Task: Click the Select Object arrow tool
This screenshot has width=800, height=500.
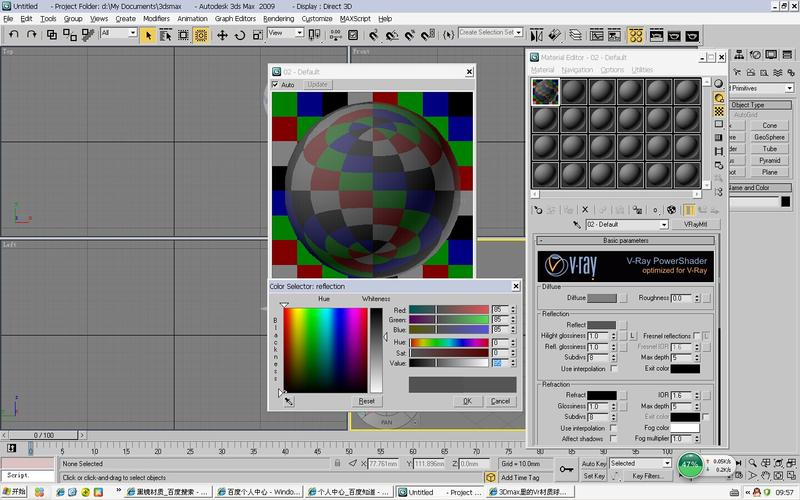Action: click(148, 34)
